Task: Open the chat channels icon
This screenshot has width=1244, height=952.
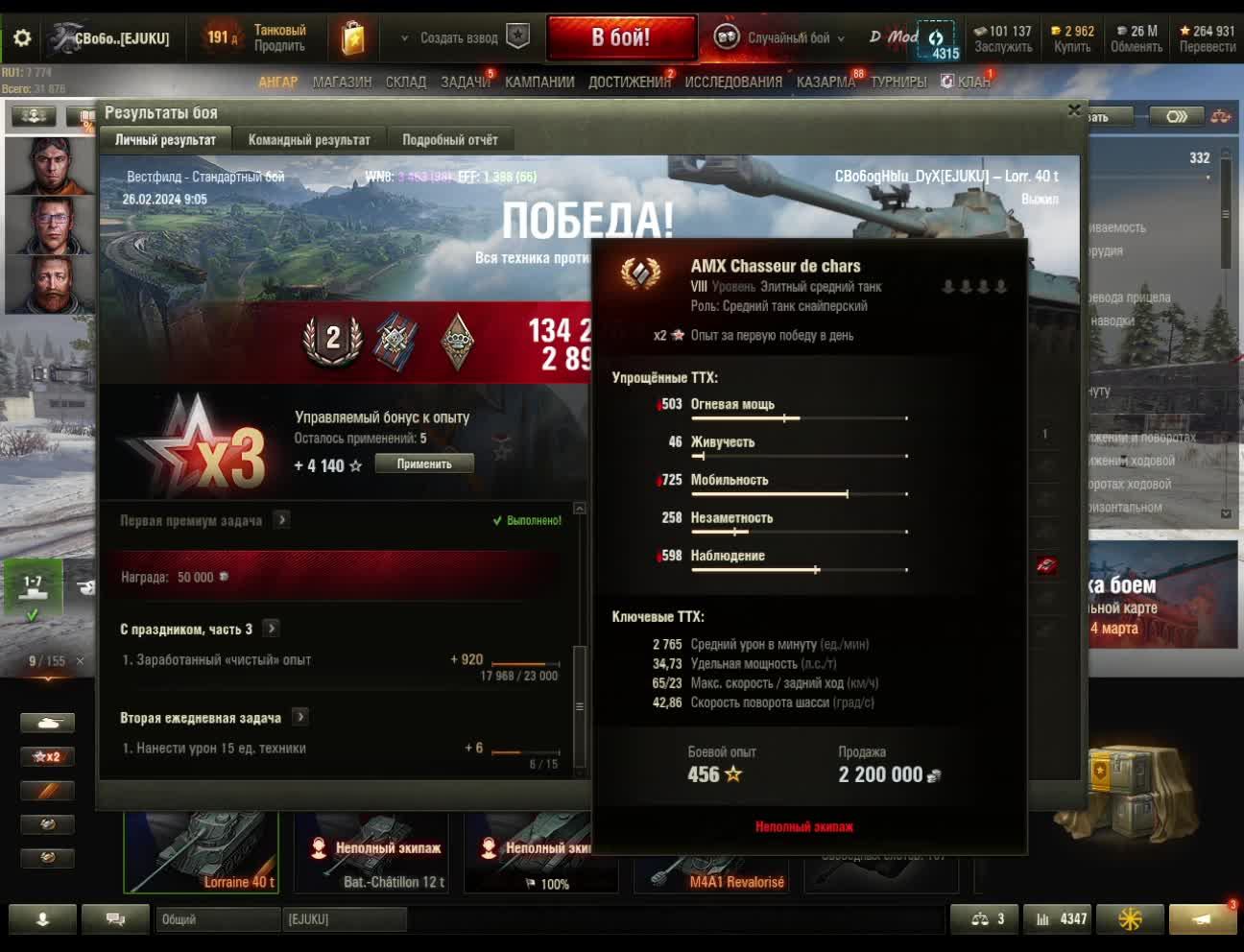Action: 115,918
